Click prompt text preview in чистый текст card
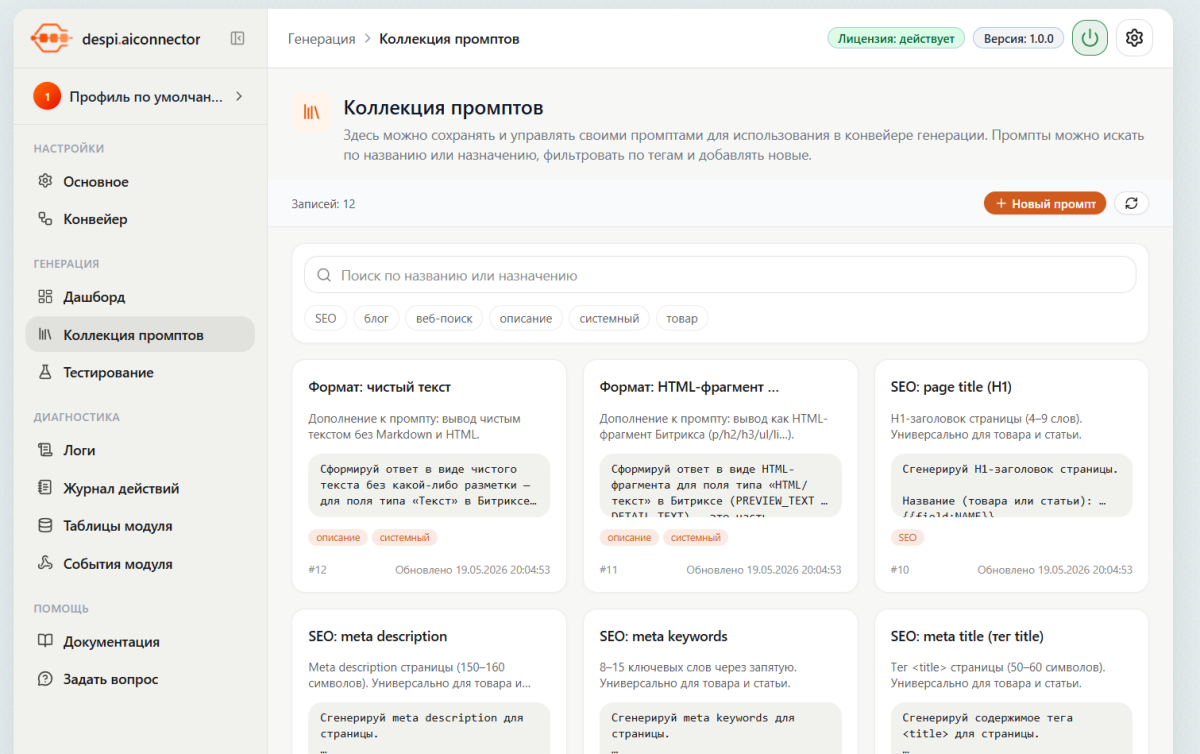 pos(429,485)
